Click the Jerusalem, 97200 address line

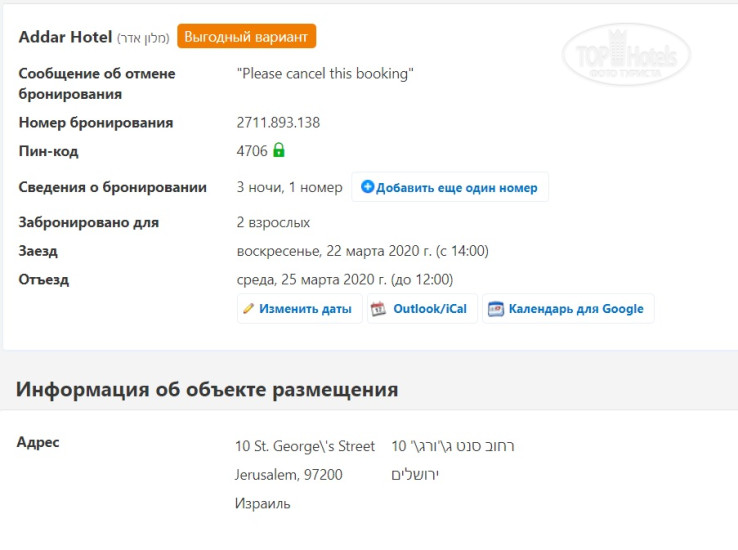(289, 475)
